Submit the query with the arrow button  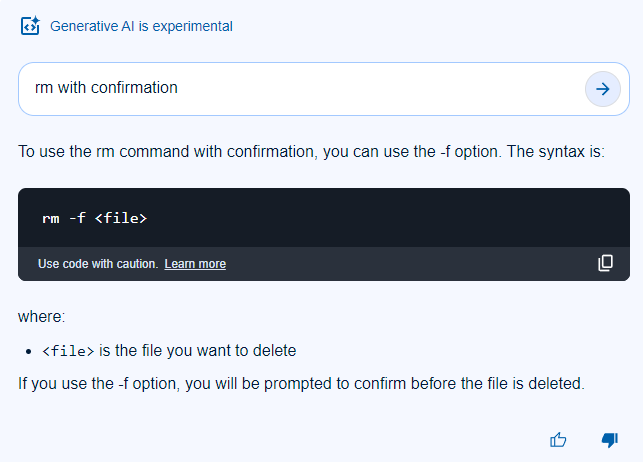pyautogui.click(x=602, y=89)
